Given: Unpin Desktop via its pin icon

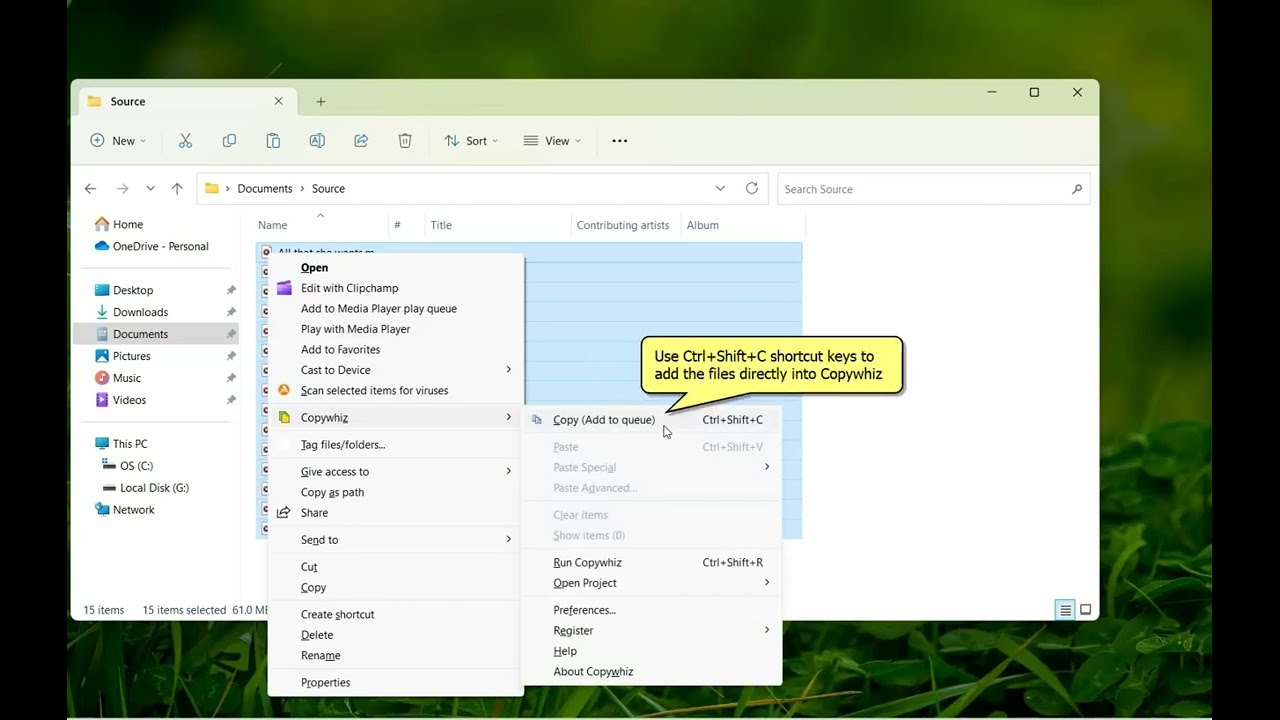Looking at the screenshot, I should pyautogui.click(x=231, y=290).
